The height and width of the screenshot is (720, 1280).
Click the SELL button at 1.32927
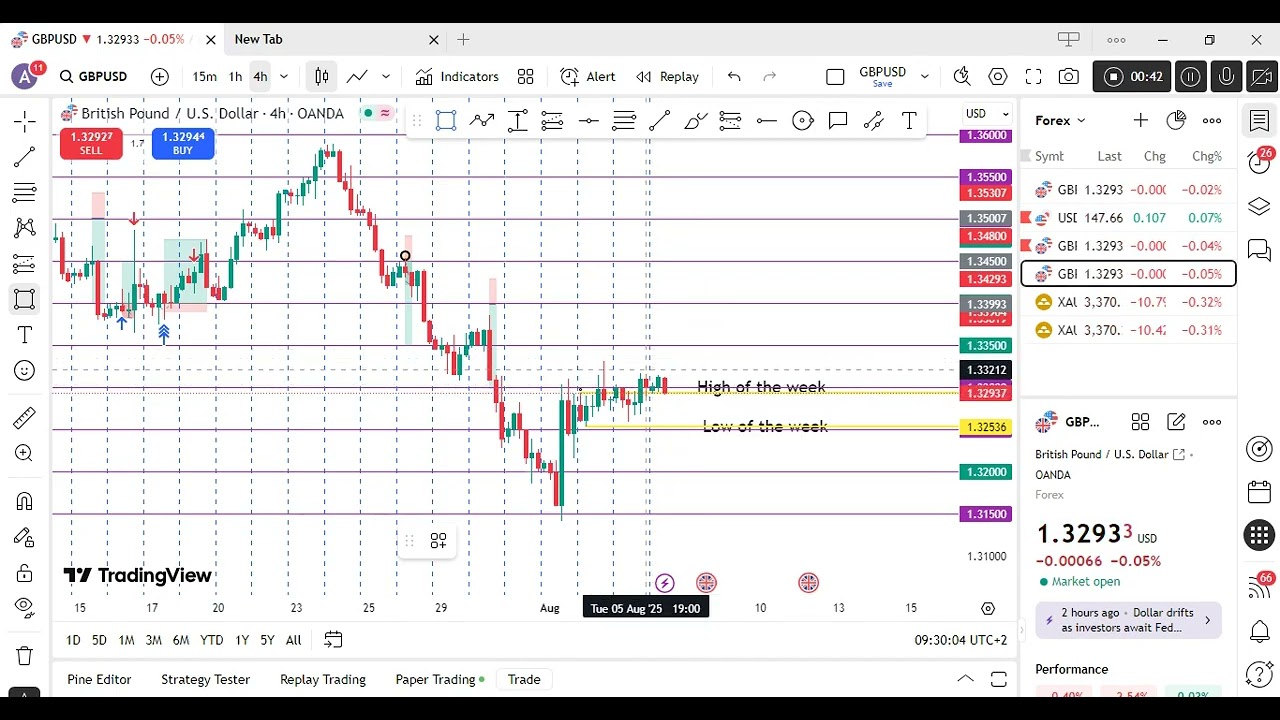(x=91, y=144)
